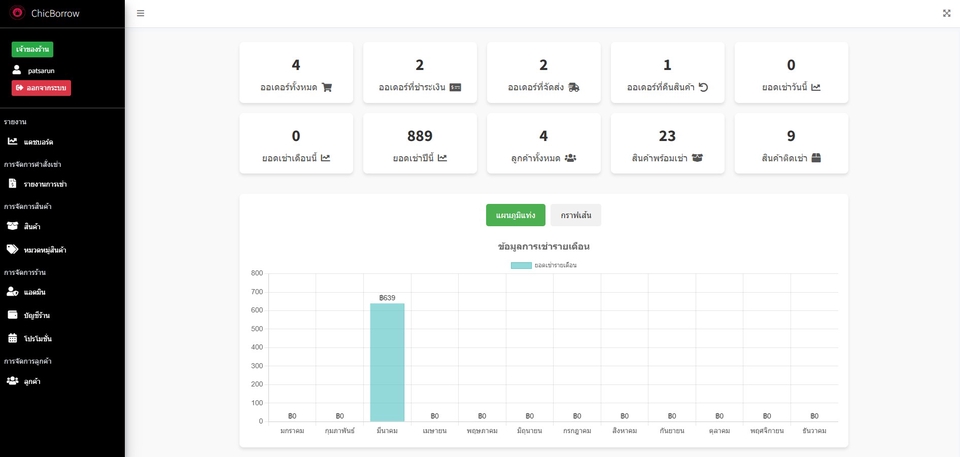Toggle the ยอดเช่ารายเดือน legend color swatch
The image size is (960, 457).
coord(521,265)
